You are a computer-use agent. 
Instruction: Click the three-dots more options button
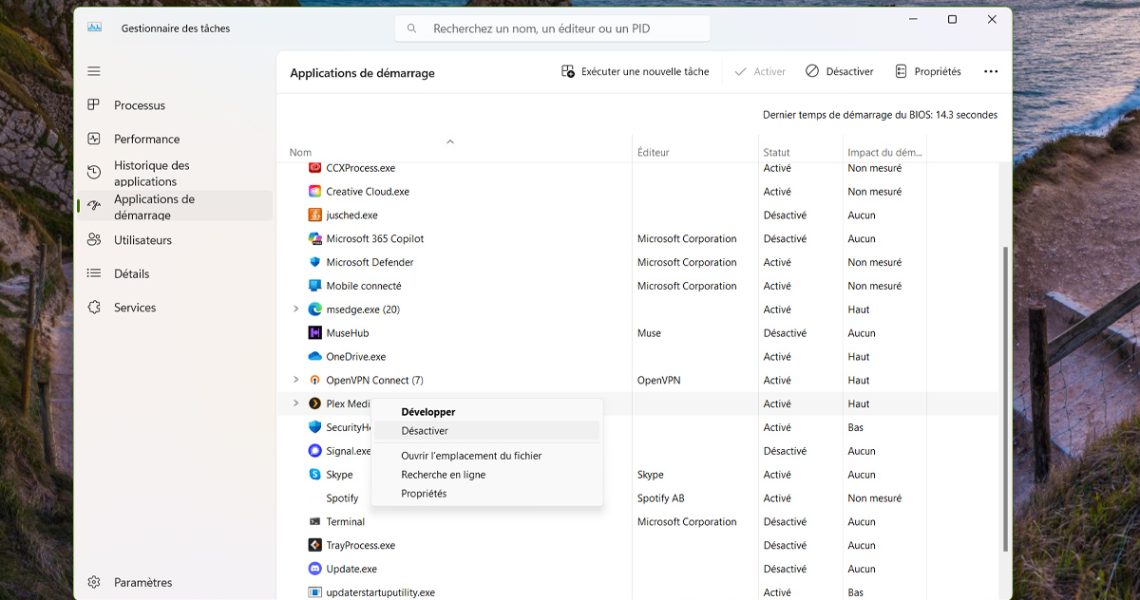point(990,72)
